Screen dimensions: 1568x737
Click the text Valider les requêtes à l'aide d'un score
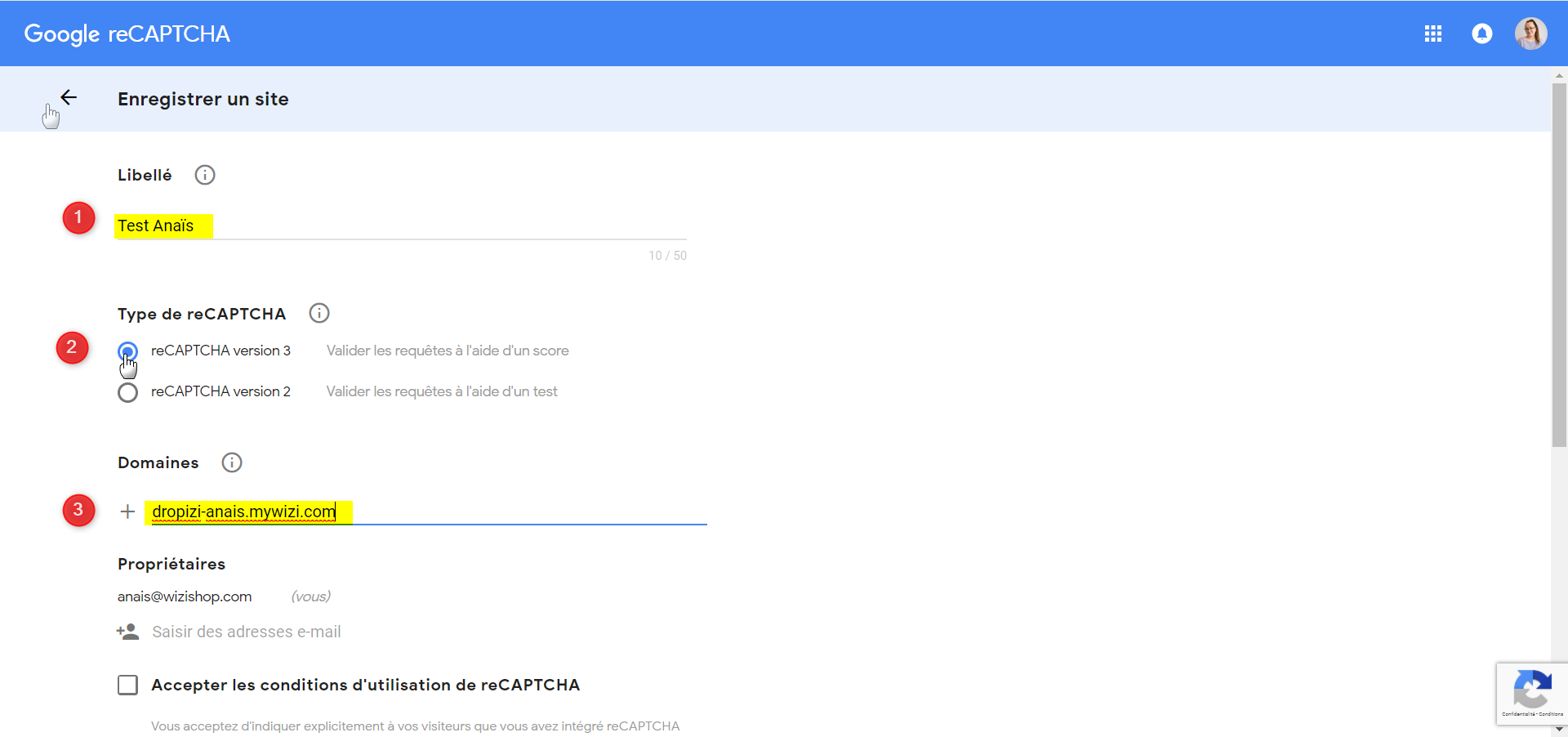pos(448,351)
